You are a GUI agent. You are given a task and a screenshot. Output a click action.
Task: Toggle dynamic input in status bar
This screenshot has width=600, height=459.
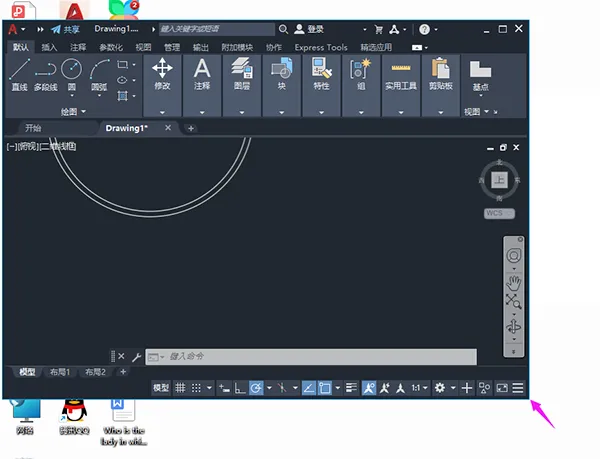pos(224,388)
